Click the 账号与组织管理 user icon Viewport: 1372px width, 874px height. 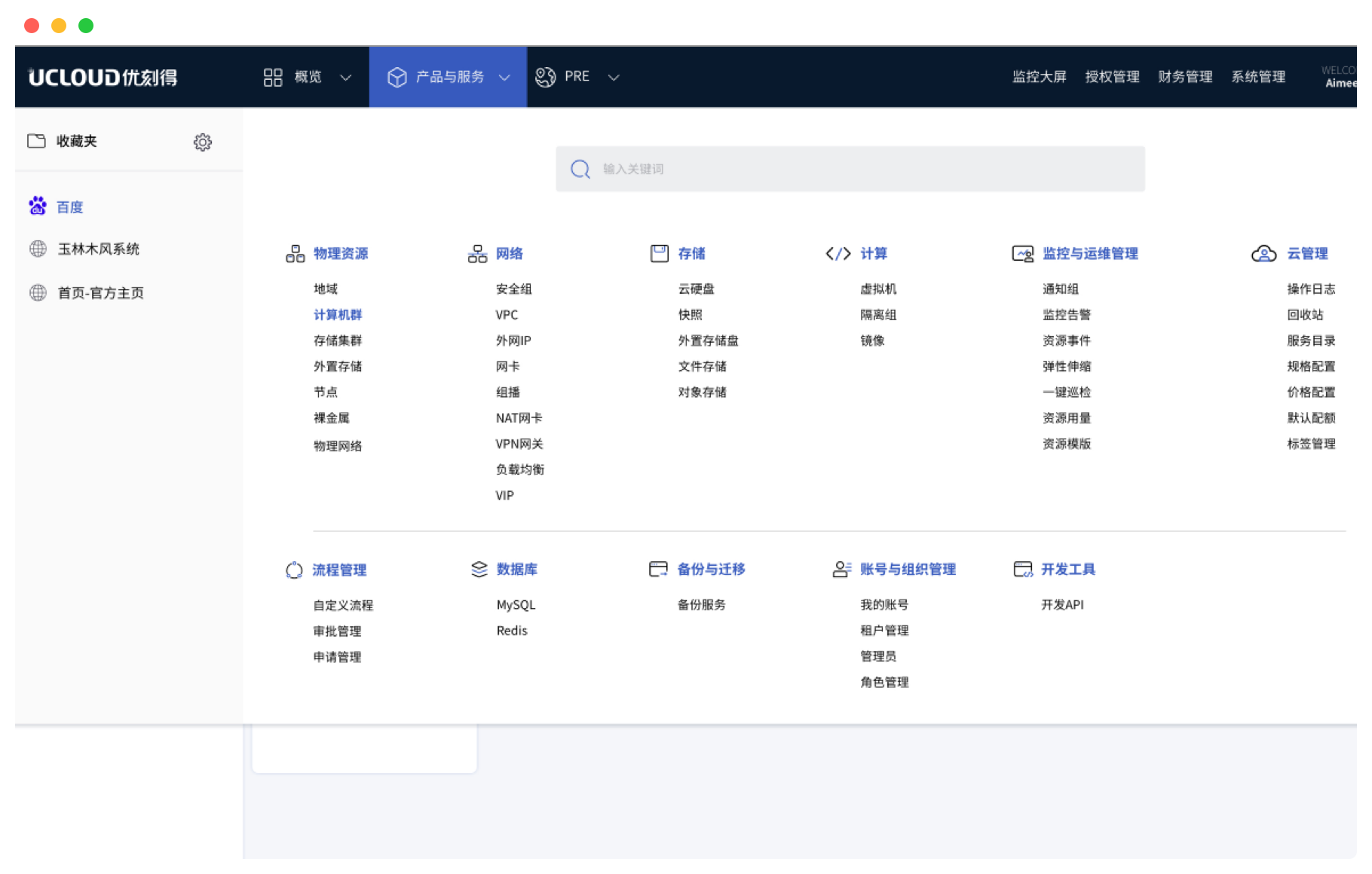[842, 569]
